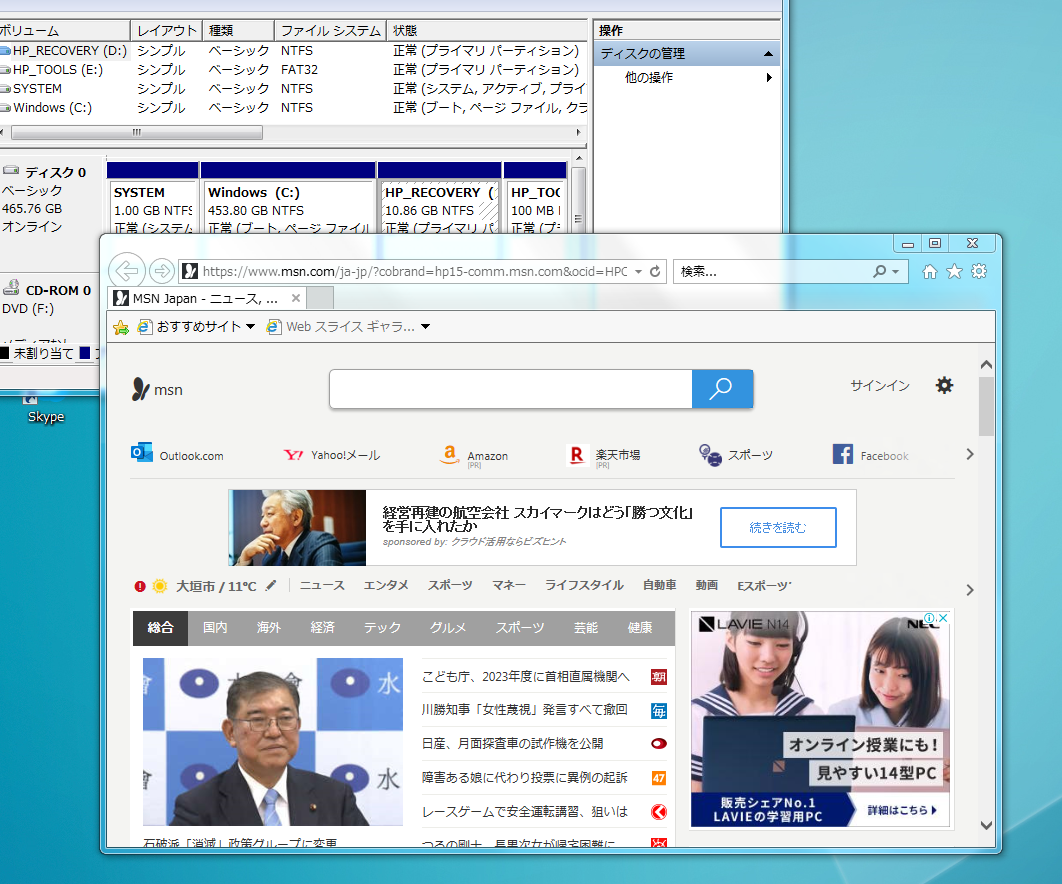Image resolution: width=1062 pixels, height=884 pixels.
Task: Show more shortcuts with right chevron
Action: pyautogui.click(x=970, y=454)
